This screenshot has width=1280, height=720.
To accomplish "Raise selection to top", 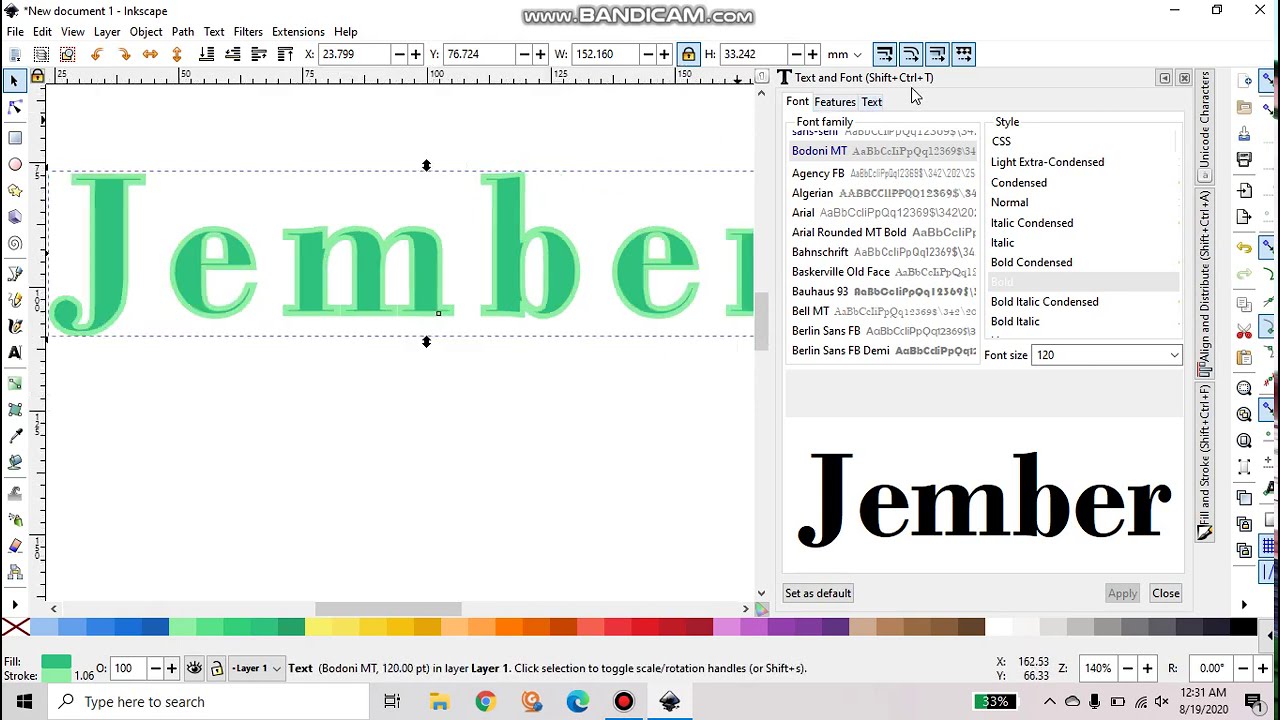I will coord(285,54).
